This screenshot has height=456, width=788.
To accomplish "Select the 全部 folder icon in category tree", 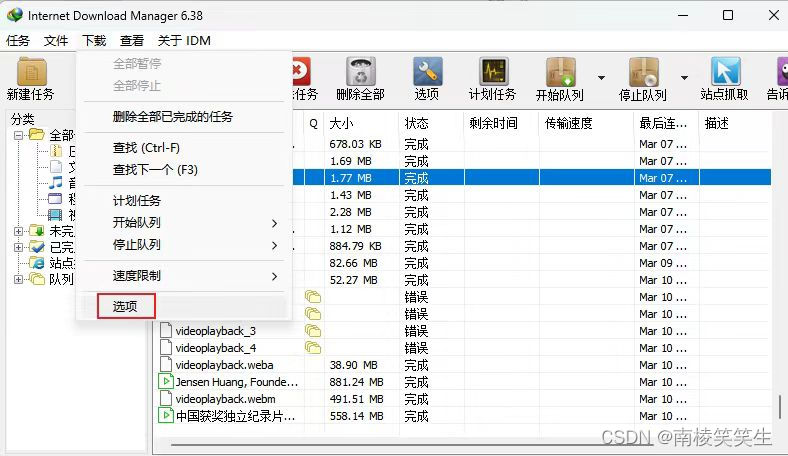I will 37,134.
